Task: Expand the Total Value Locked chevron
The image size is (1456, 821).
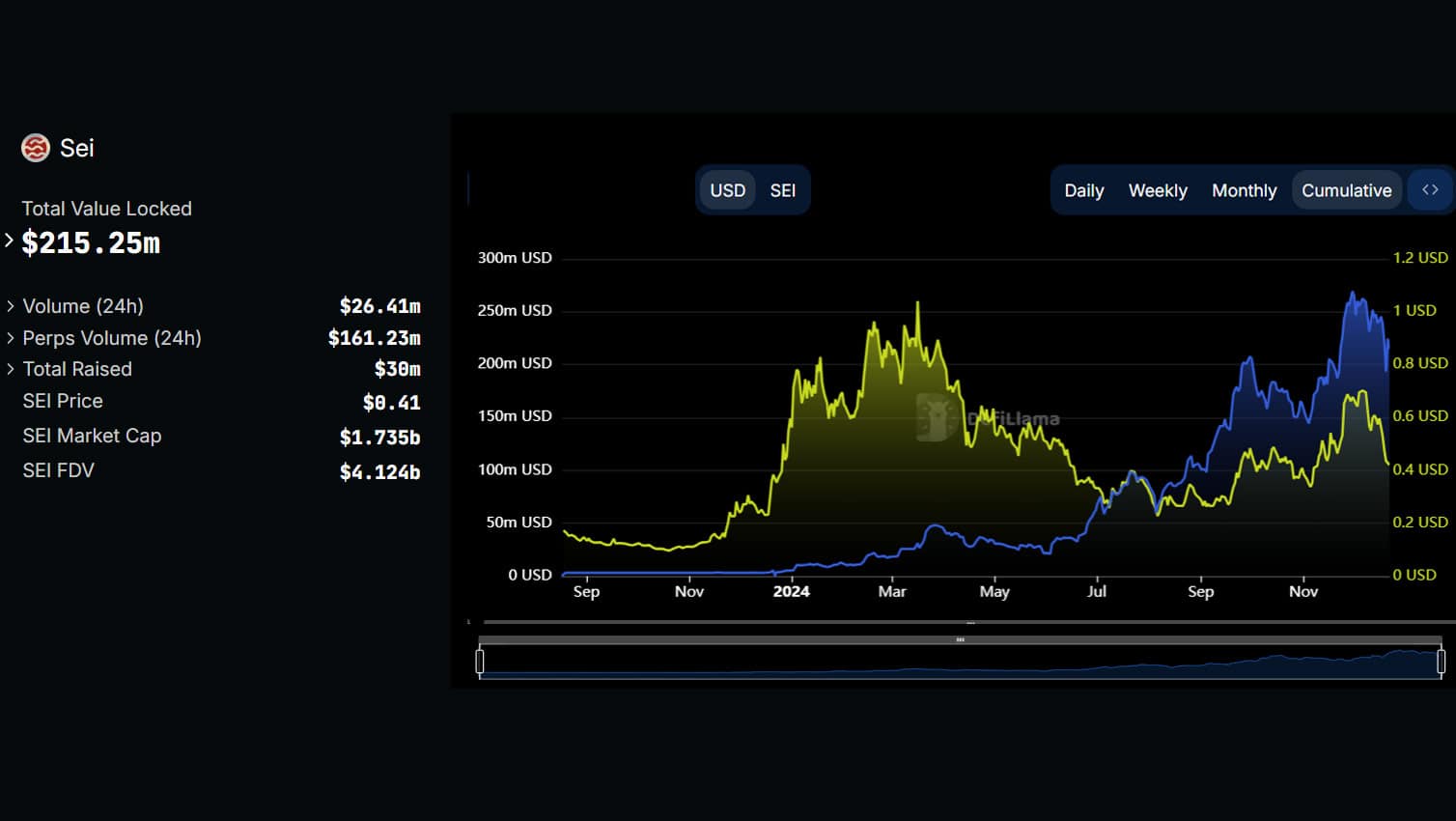Action: coord(9,240)
